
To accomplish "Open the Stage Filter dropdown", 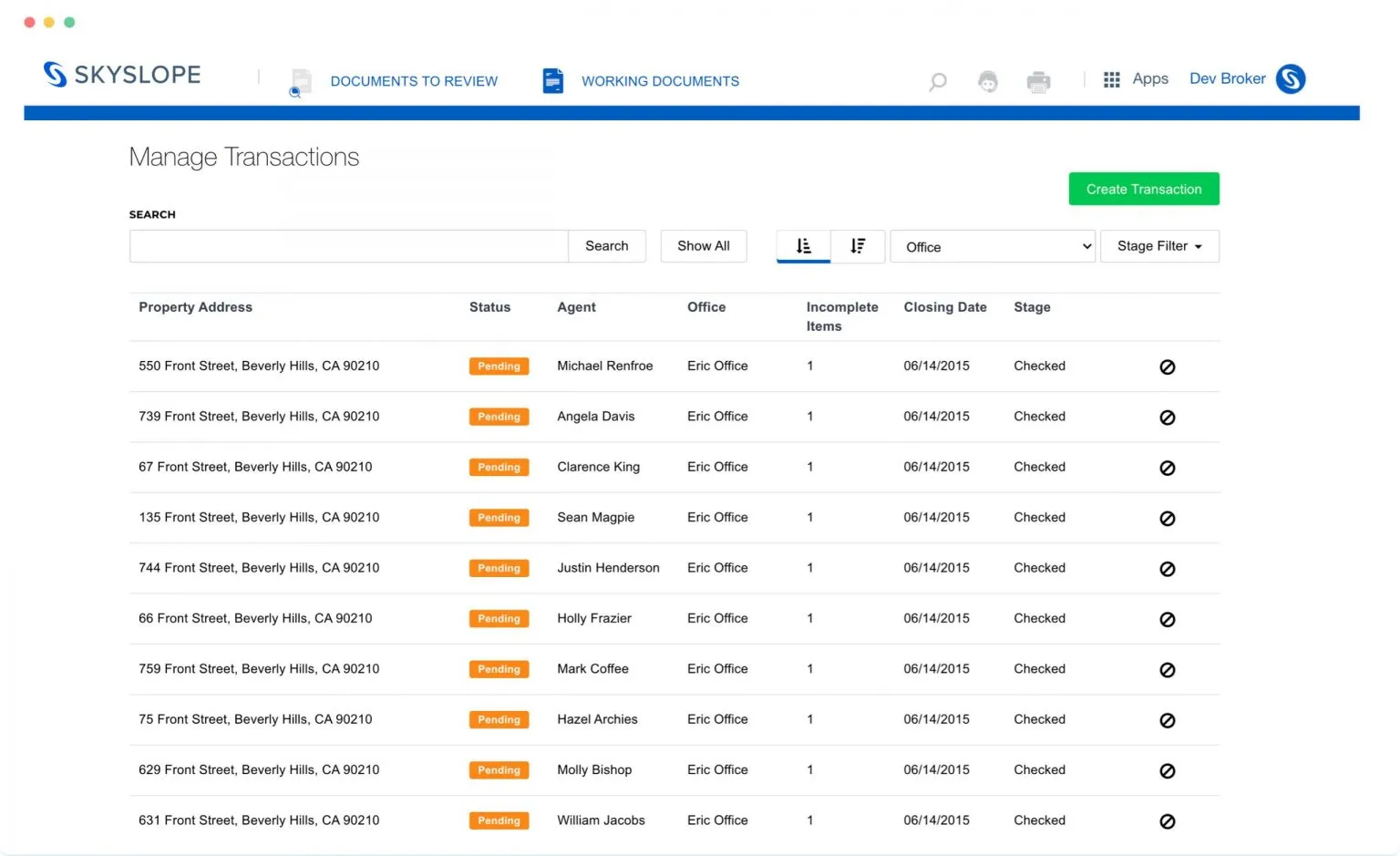I will click(x=1158, y=246).
